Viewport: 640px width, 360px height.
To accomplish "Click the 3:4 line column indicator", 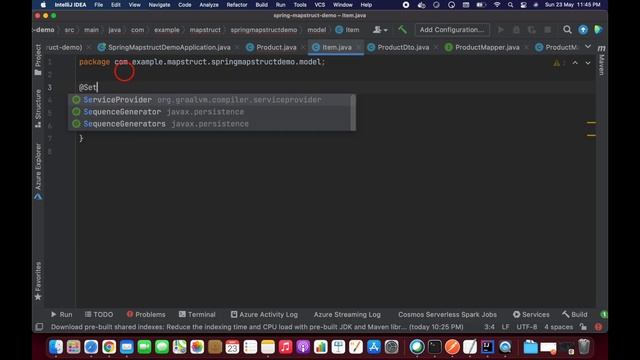I will [489, 327].
